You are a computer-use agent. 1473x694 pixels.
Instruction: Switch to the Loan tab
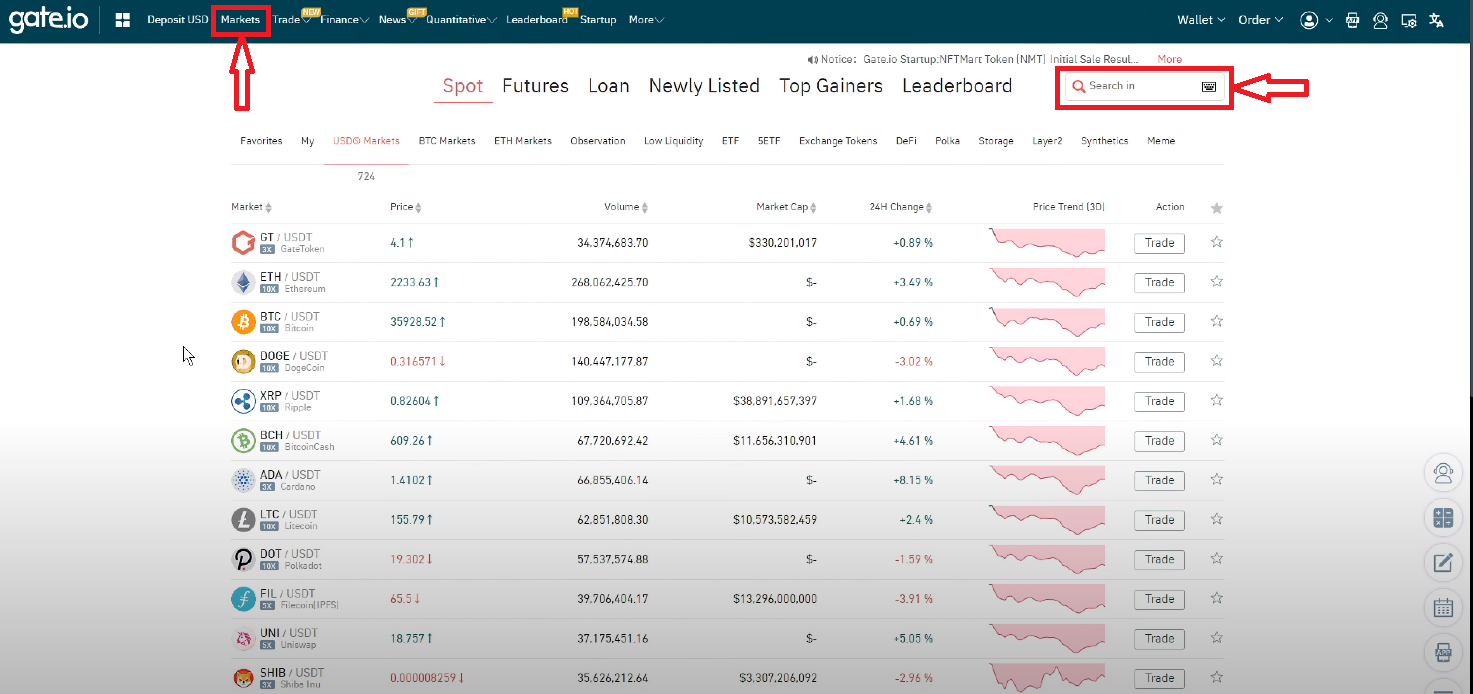pos(609,86)
